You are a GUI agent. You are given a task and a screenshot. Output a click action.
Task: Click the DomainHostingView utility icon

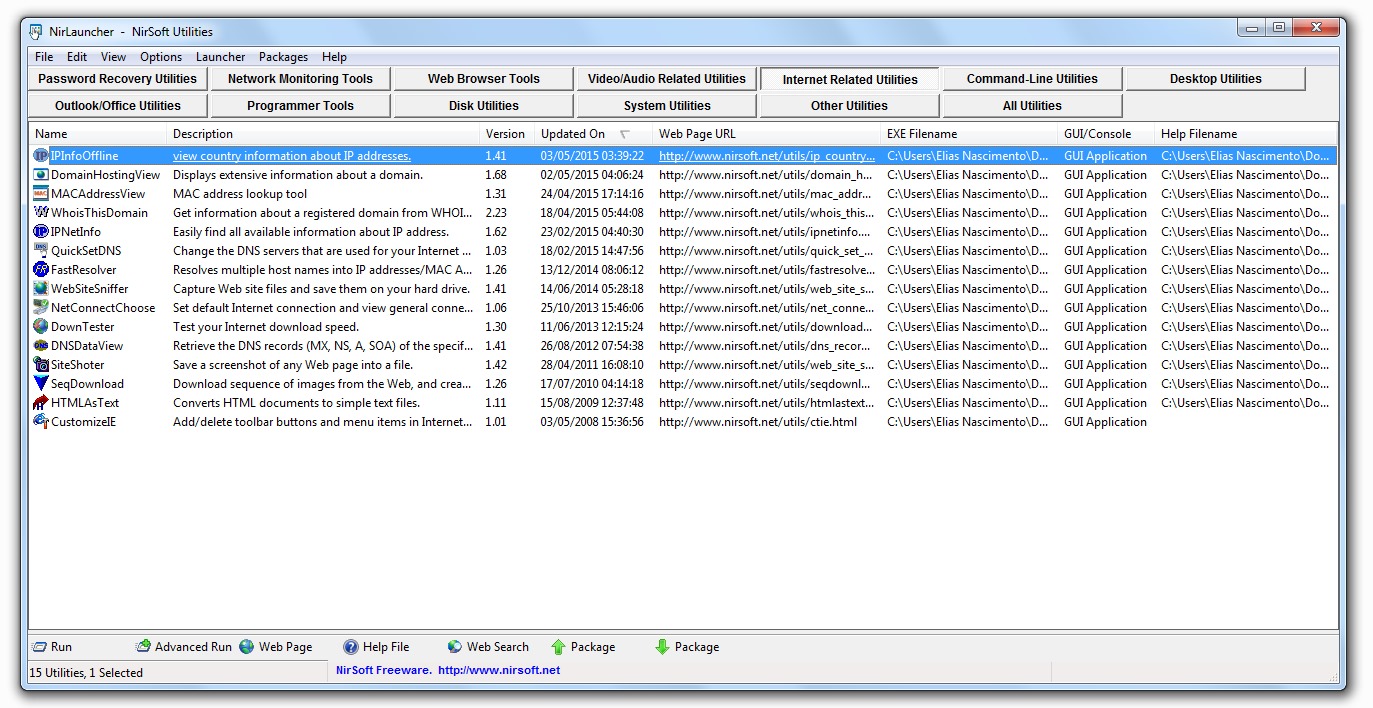click(41, 175)
